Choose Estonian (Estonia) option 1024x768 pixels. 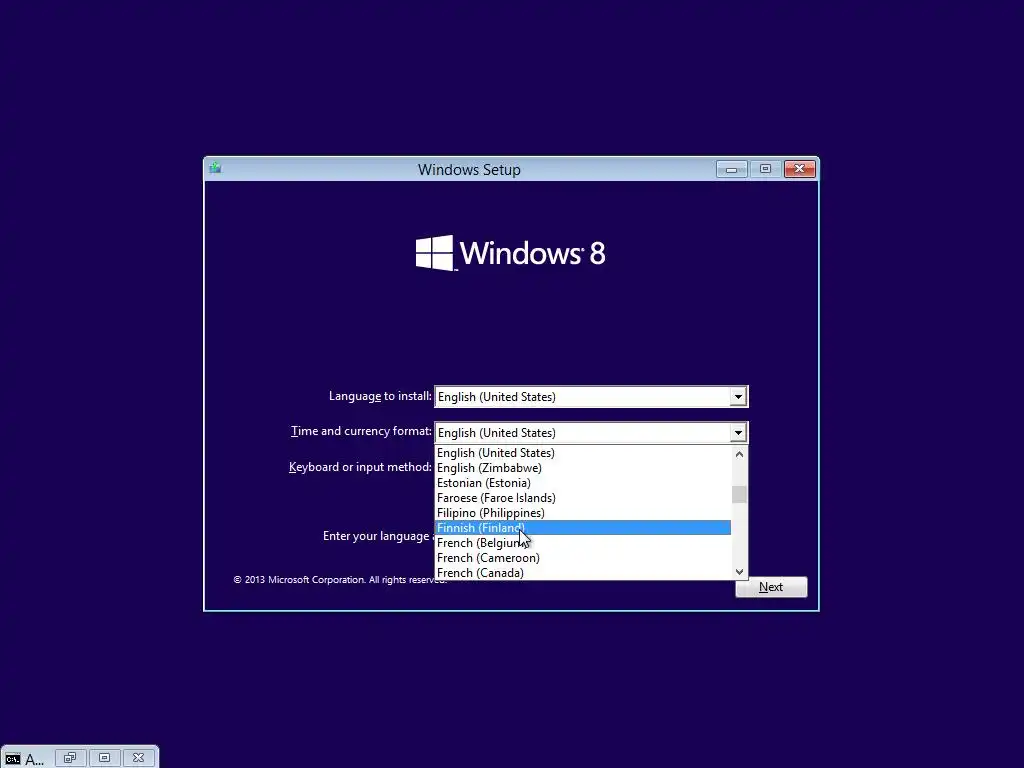[x=583, y=483]
